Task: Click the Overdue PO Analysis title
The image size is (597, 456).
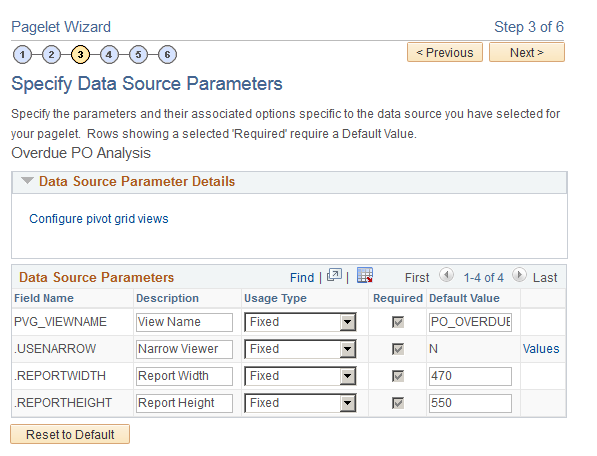Action: tap(81, 153)
